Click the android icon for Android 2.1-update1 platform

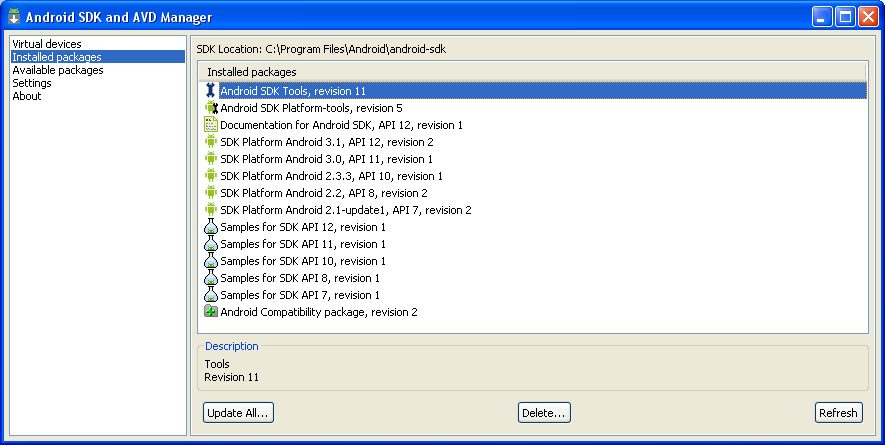point(211,209)
